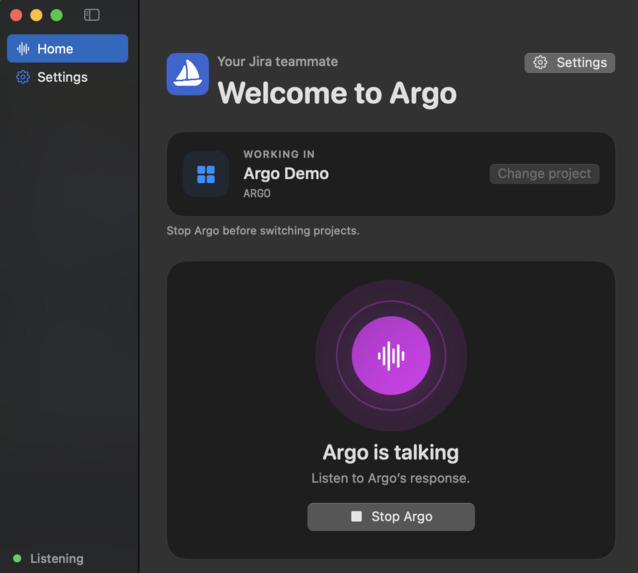Viewport: 638px width, 573px height.
Task: Click the WORKING IN label
Action: point(279,154)
